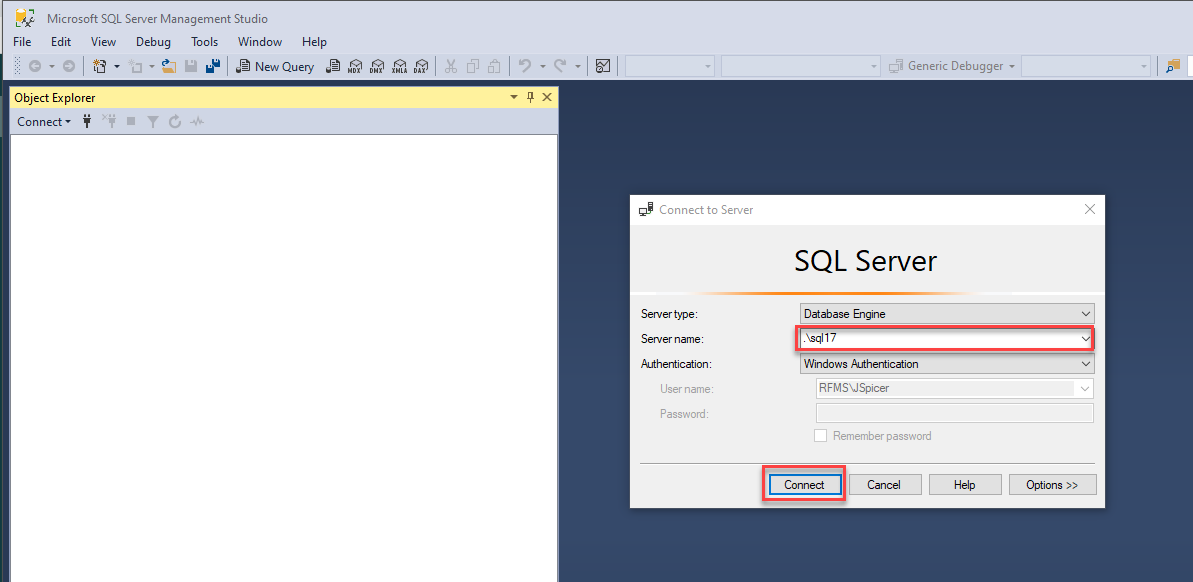The height and width of the screenshot is (582, 1193).
Task: Click the Options >> button
Action: pyautogui.click(x=1052, y=485)
